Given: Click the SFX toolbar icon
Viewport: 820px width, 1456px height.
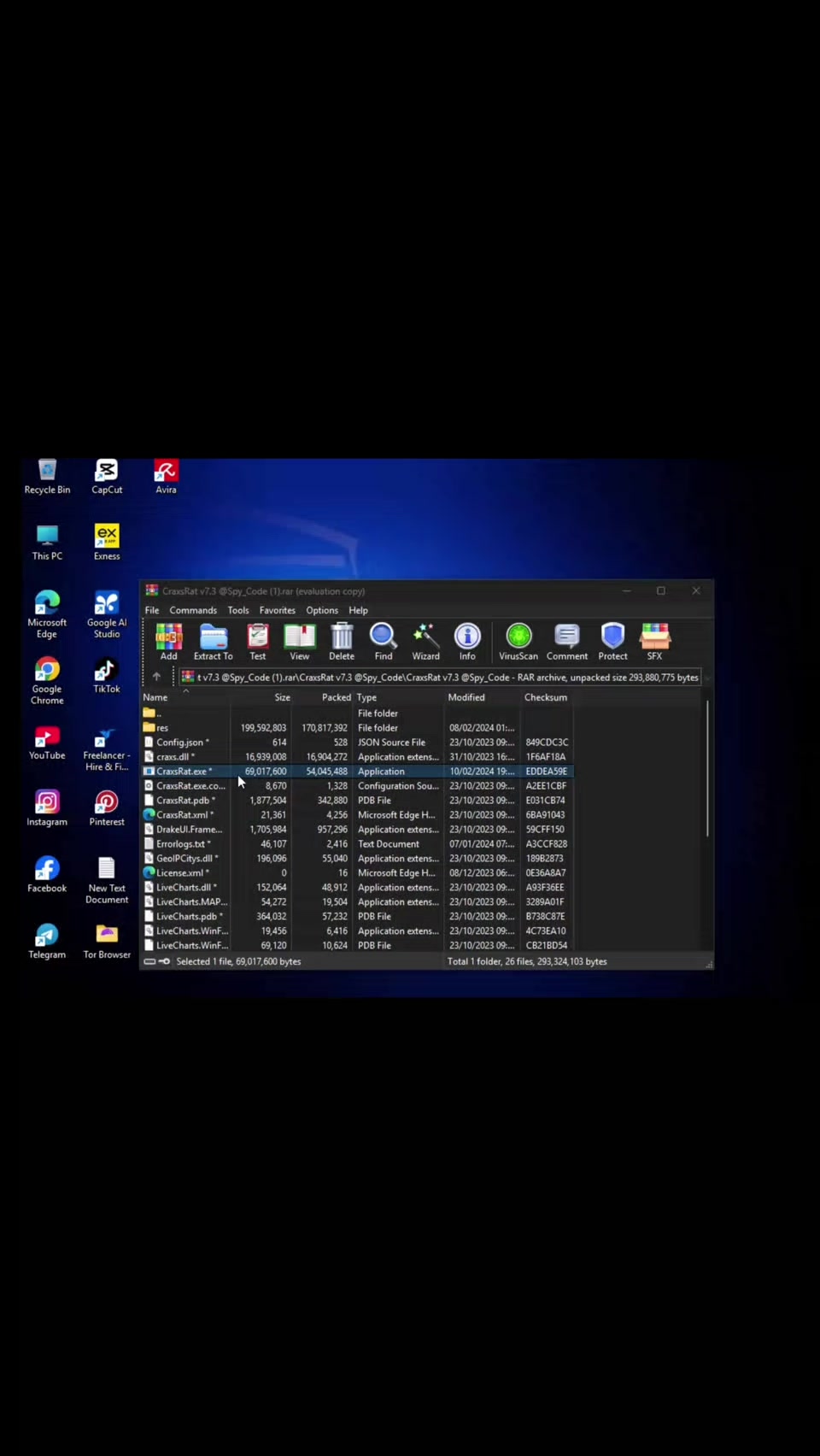Looking at the screenshot, I should click(654, 642).
